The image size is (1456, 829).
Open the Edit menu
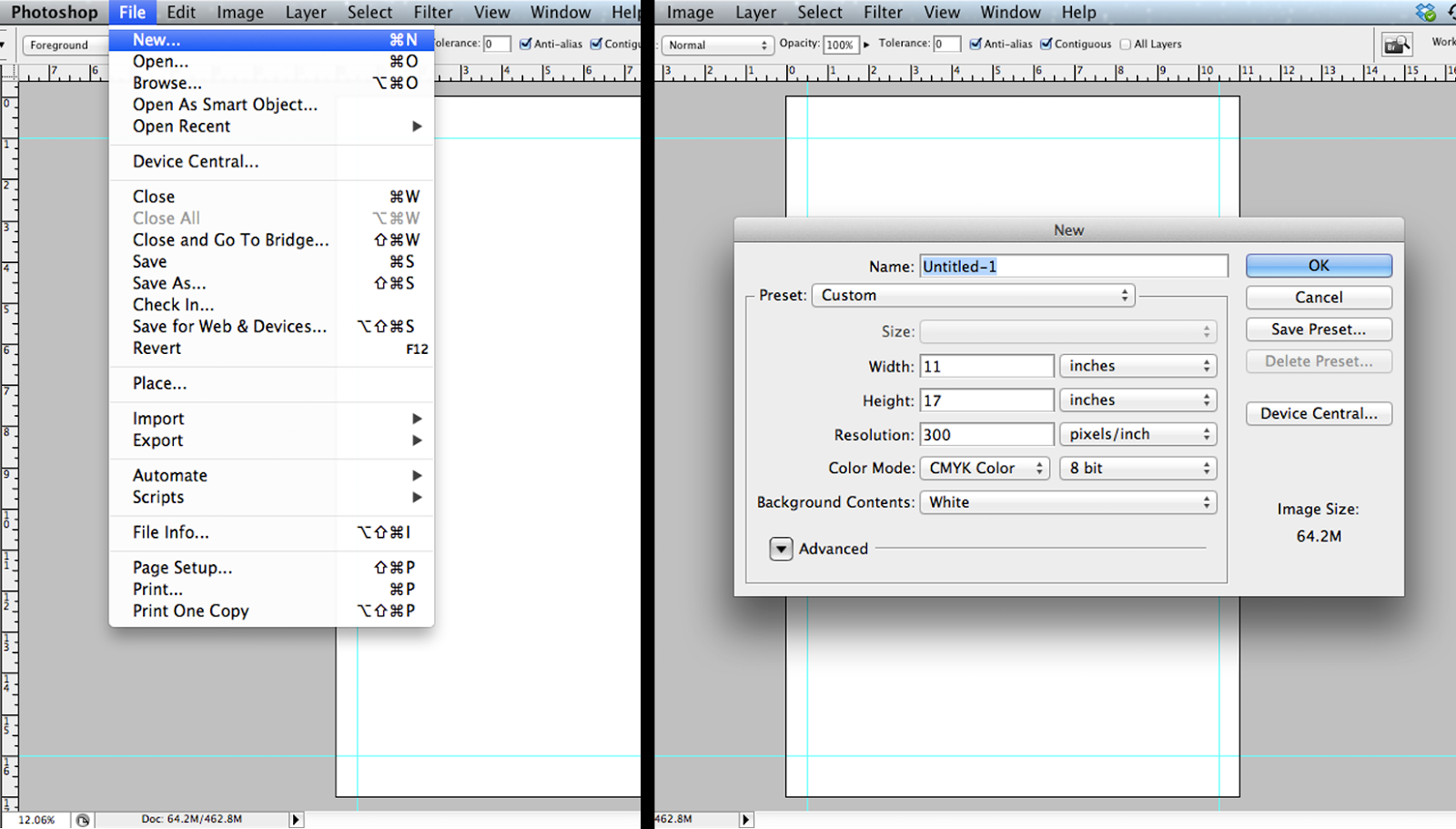[181, 12]
